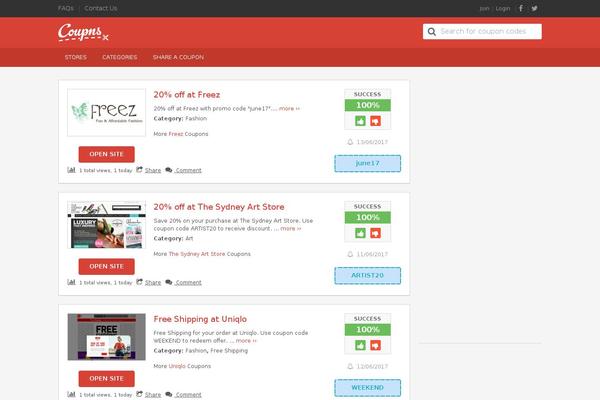
Task: Open site for the Sydney Art Store coupon
Action: point(106,266)
